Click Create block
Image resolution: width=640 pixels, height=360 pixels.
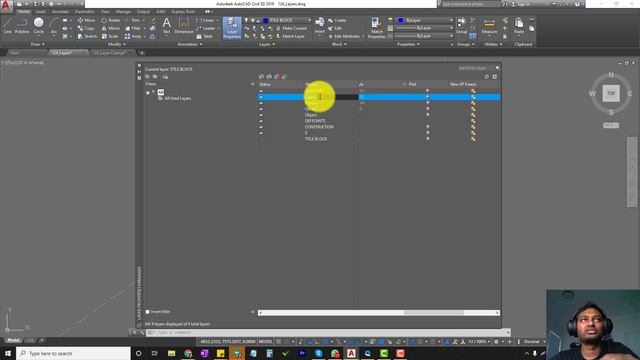337,20
